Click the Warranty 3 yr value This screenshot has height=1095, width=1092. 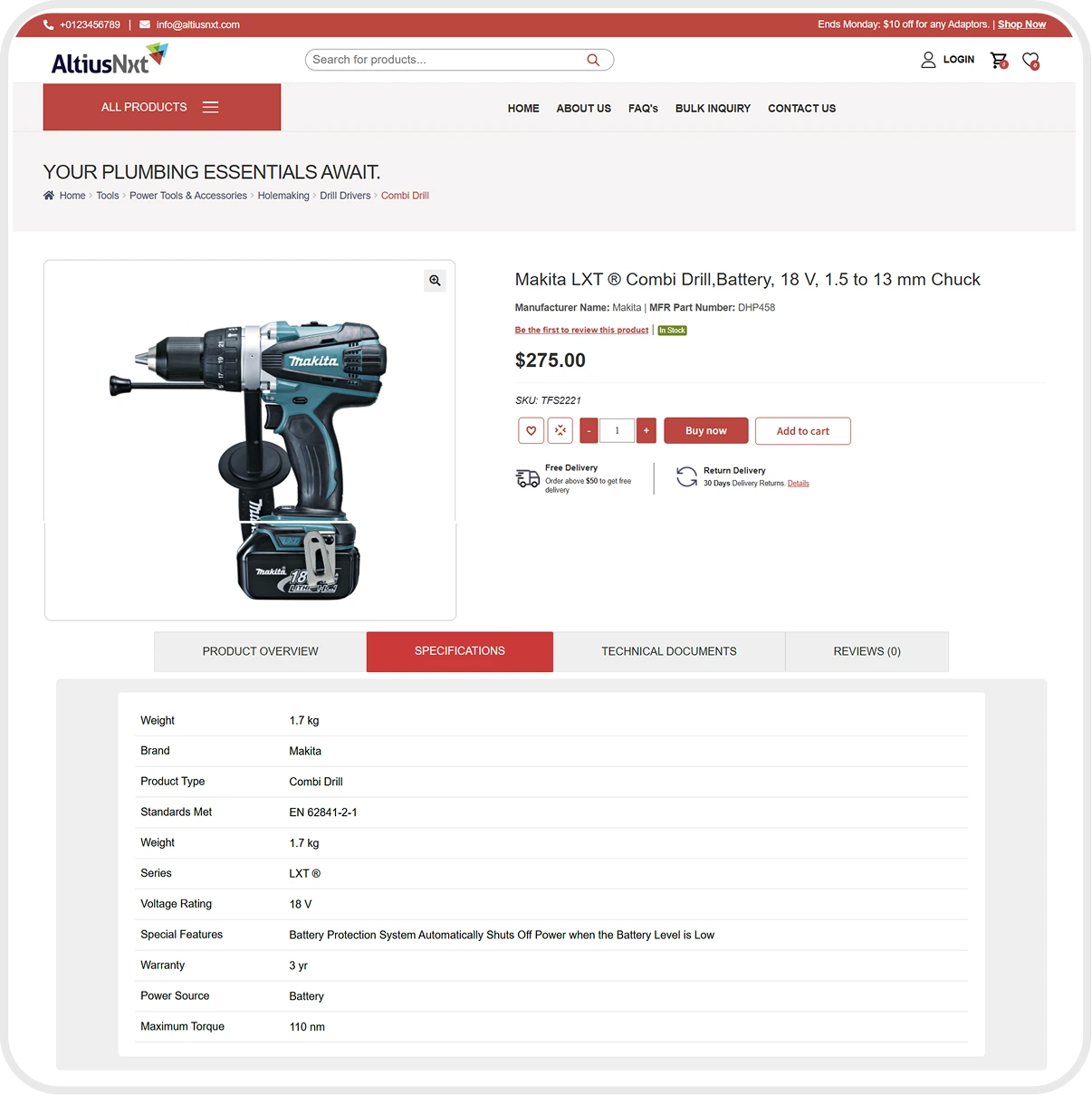click(x=299, y=965)
